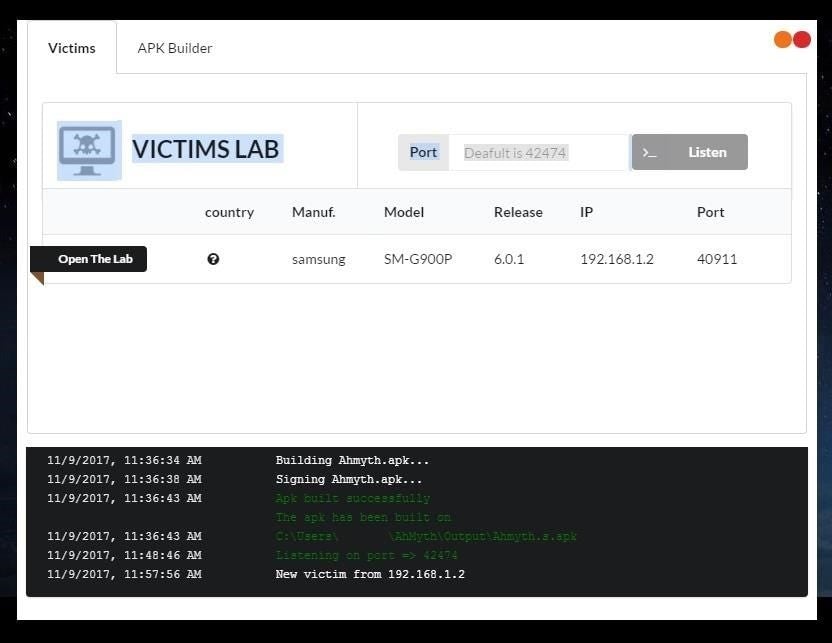Image resolution: width=832 pixels, height=643 pixels.
Task: Focus the Port number input field
Action: [x=538, y=153]
